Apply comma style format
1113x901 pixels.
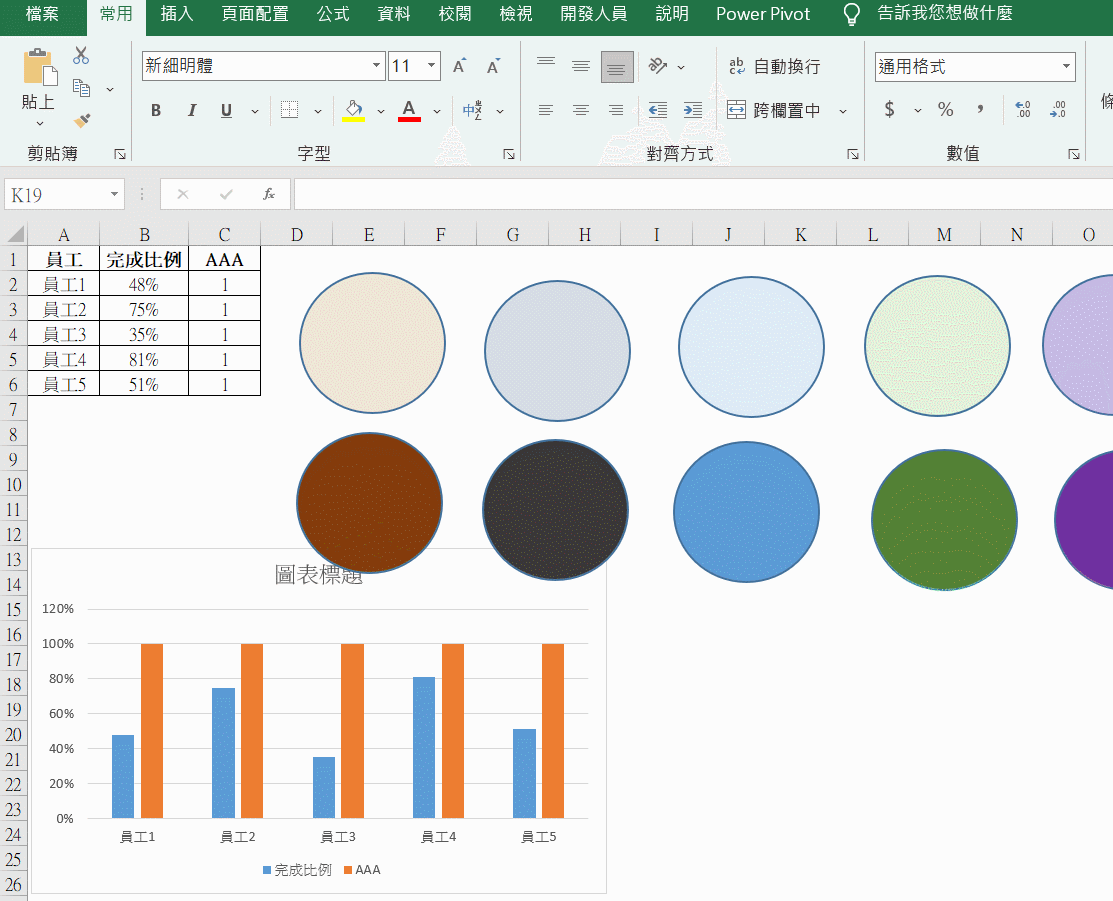click(x=980, y=109)
